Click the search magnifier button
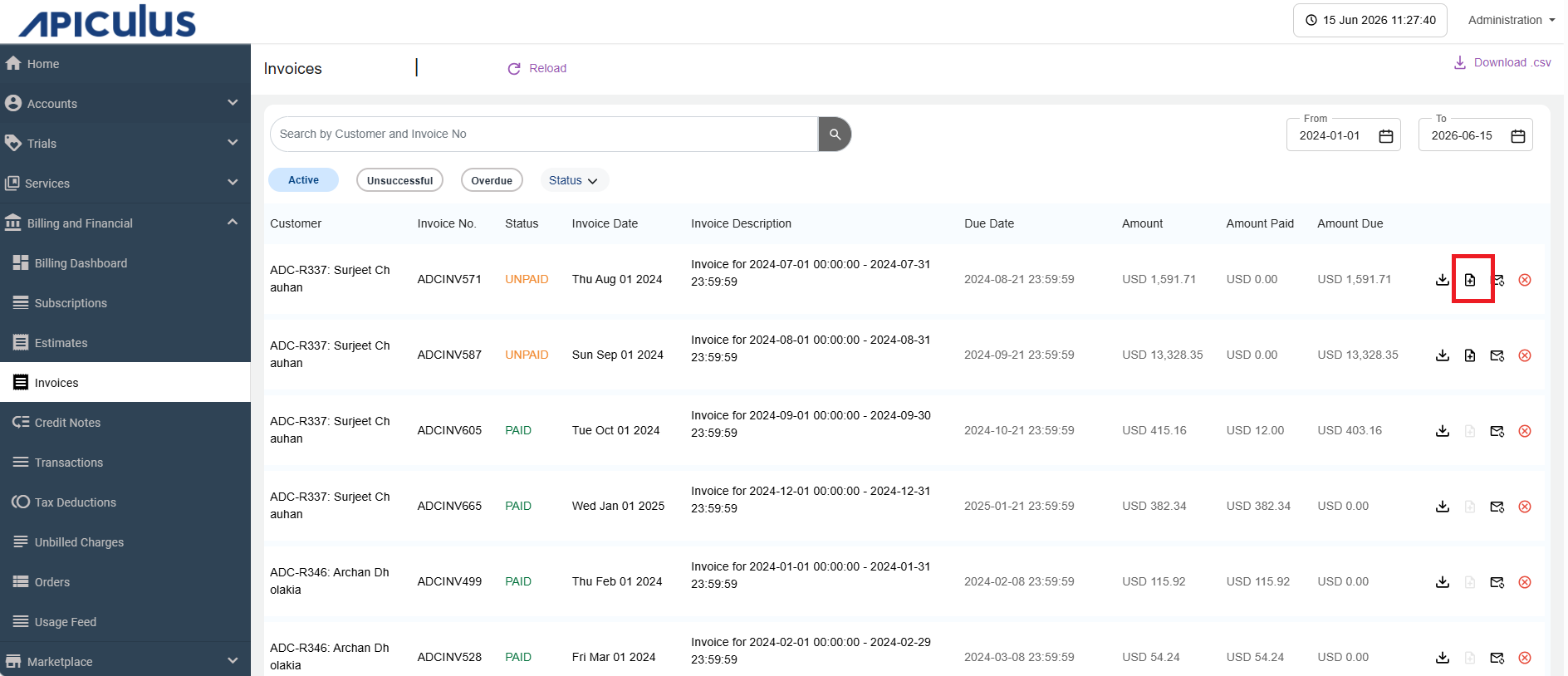Screen dimensions: 1568x676 (835, 135)
